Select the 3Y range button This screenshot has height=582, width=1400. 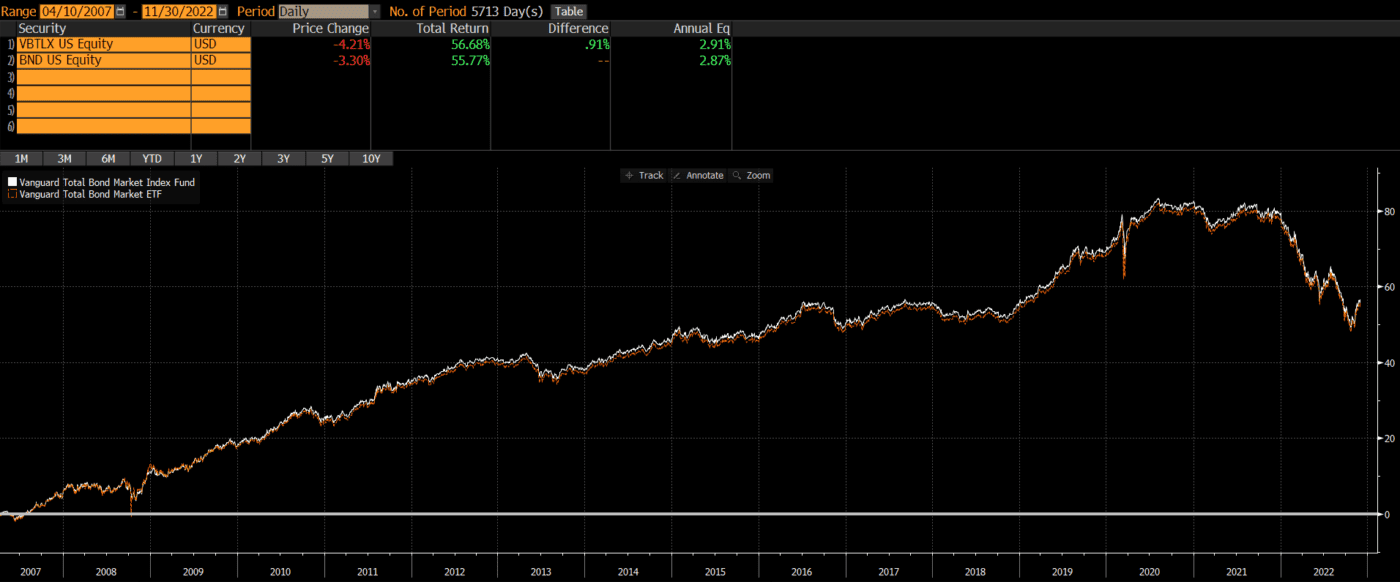pos(283,159)
